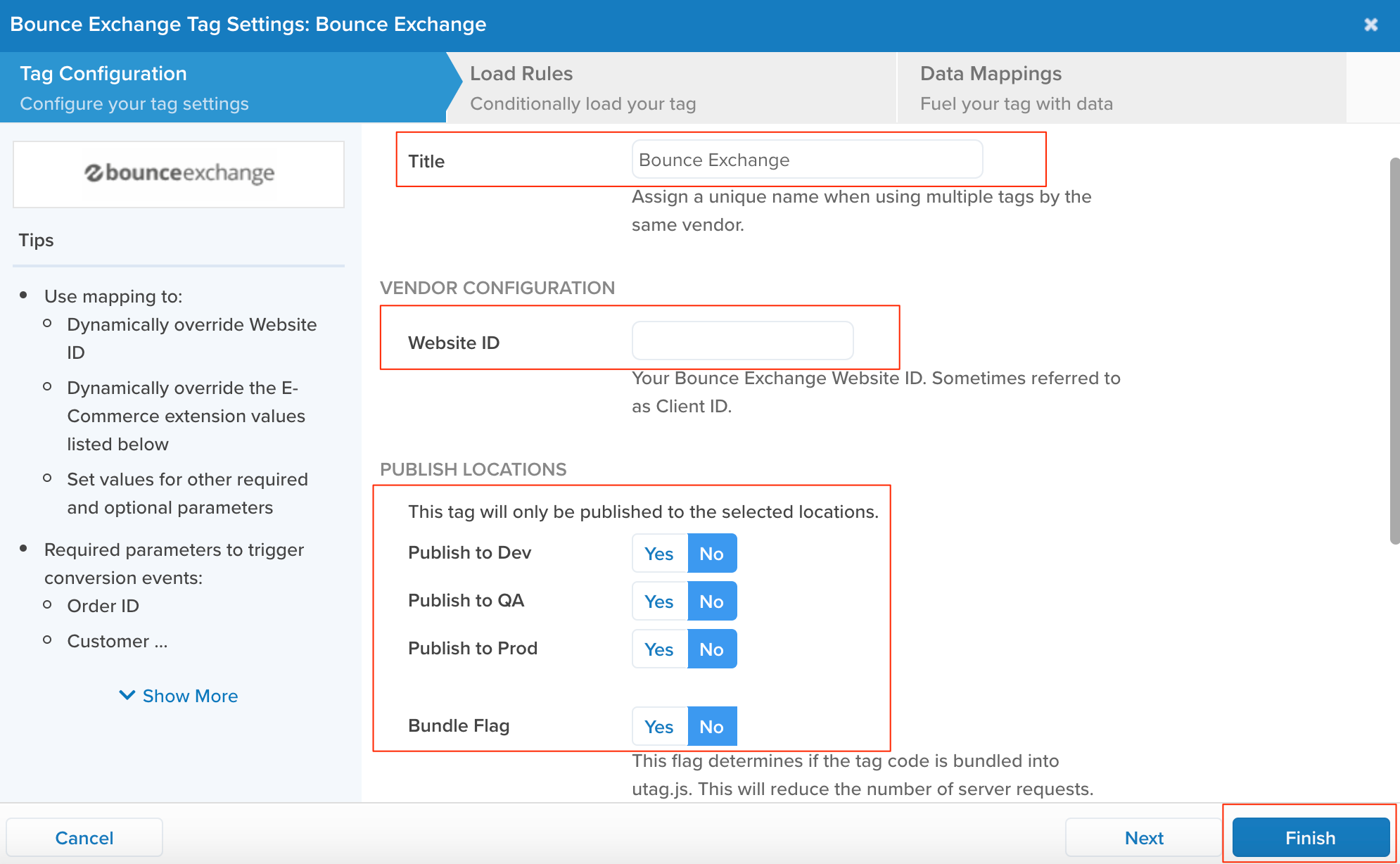
Task: Set Publish to Prod to Yes
Action: pos(659,649)
